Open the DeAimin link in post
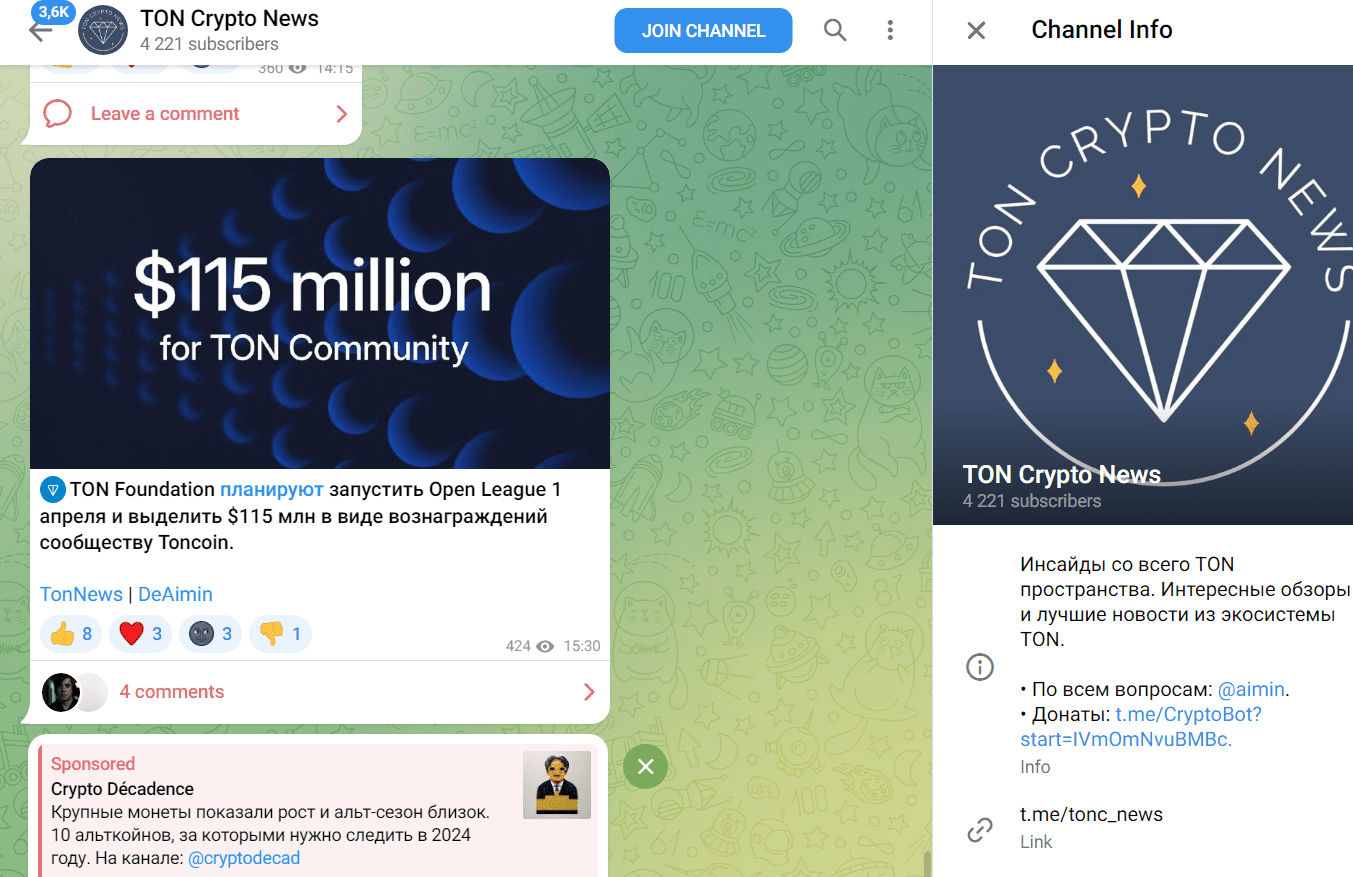 pos(175,594)
